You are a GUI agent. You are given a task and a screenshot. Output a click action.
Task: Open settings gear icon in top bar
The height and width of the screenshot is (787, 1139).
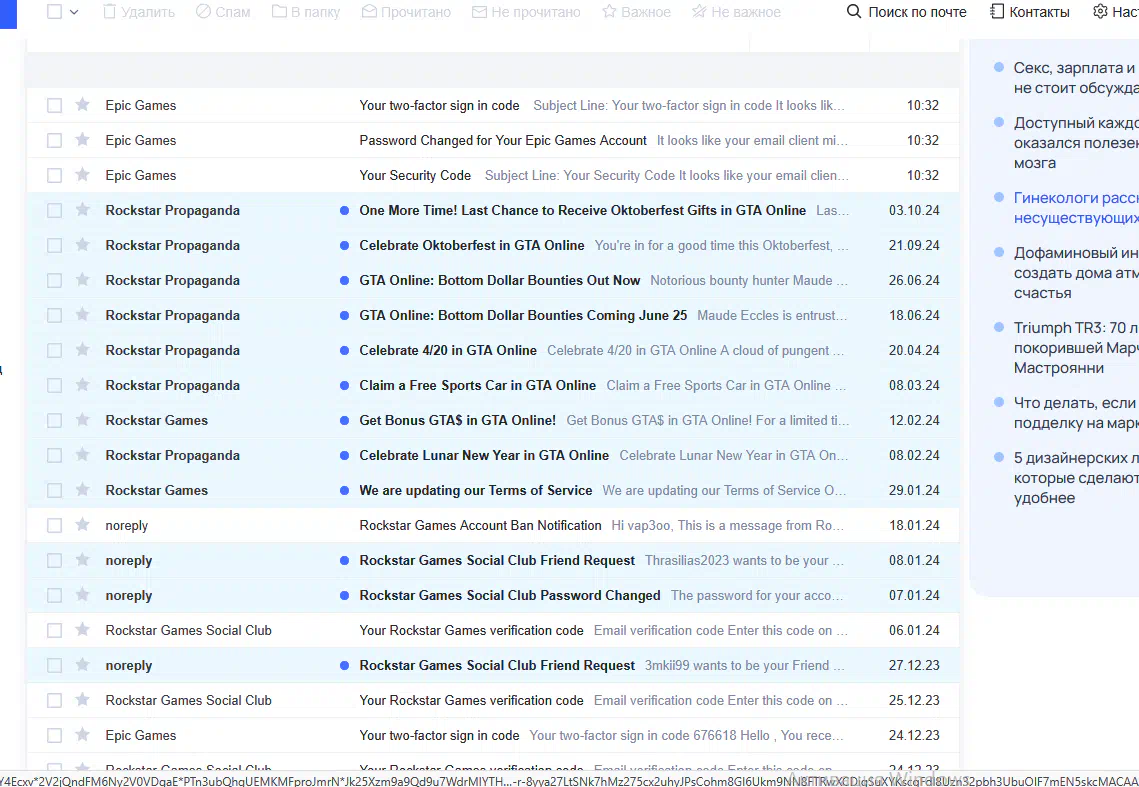pyautogui.click(x=1101, y=12)
